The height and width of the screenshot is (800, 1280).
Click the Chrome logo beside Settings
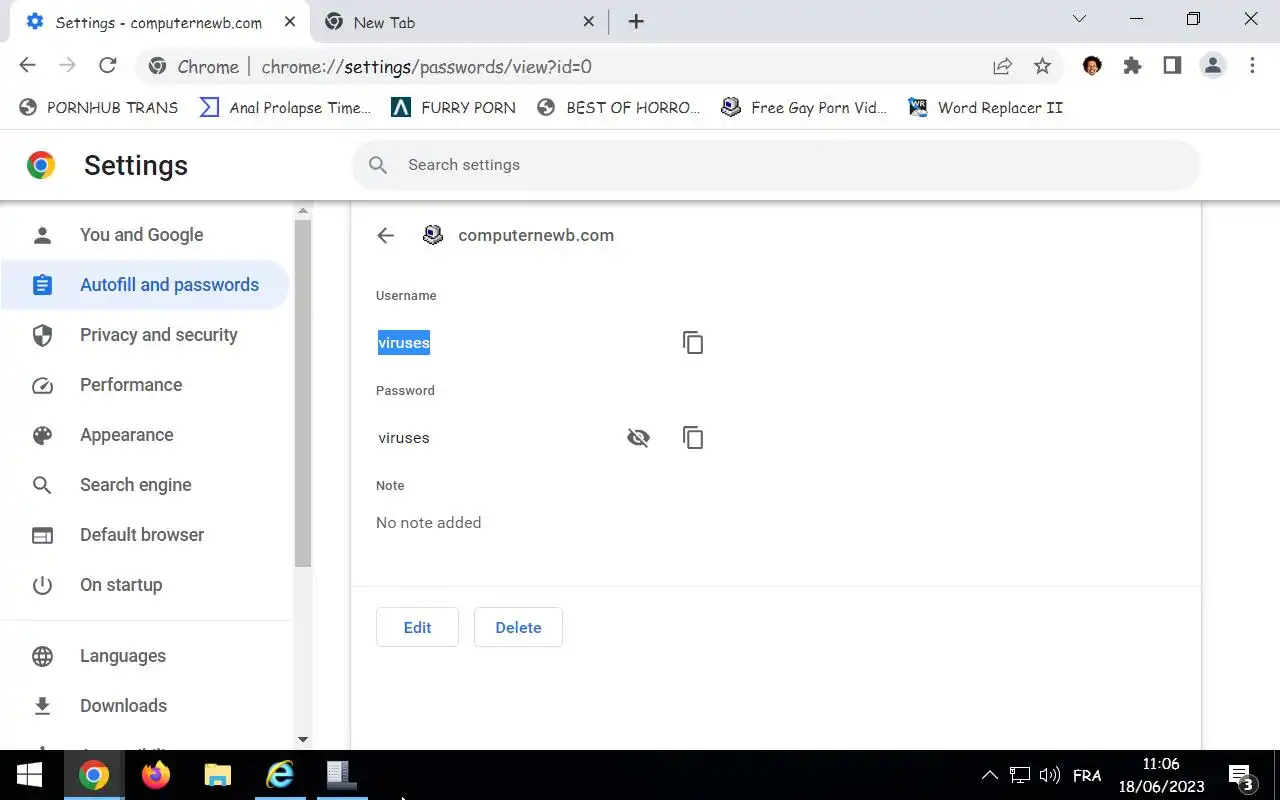[41, 165]
